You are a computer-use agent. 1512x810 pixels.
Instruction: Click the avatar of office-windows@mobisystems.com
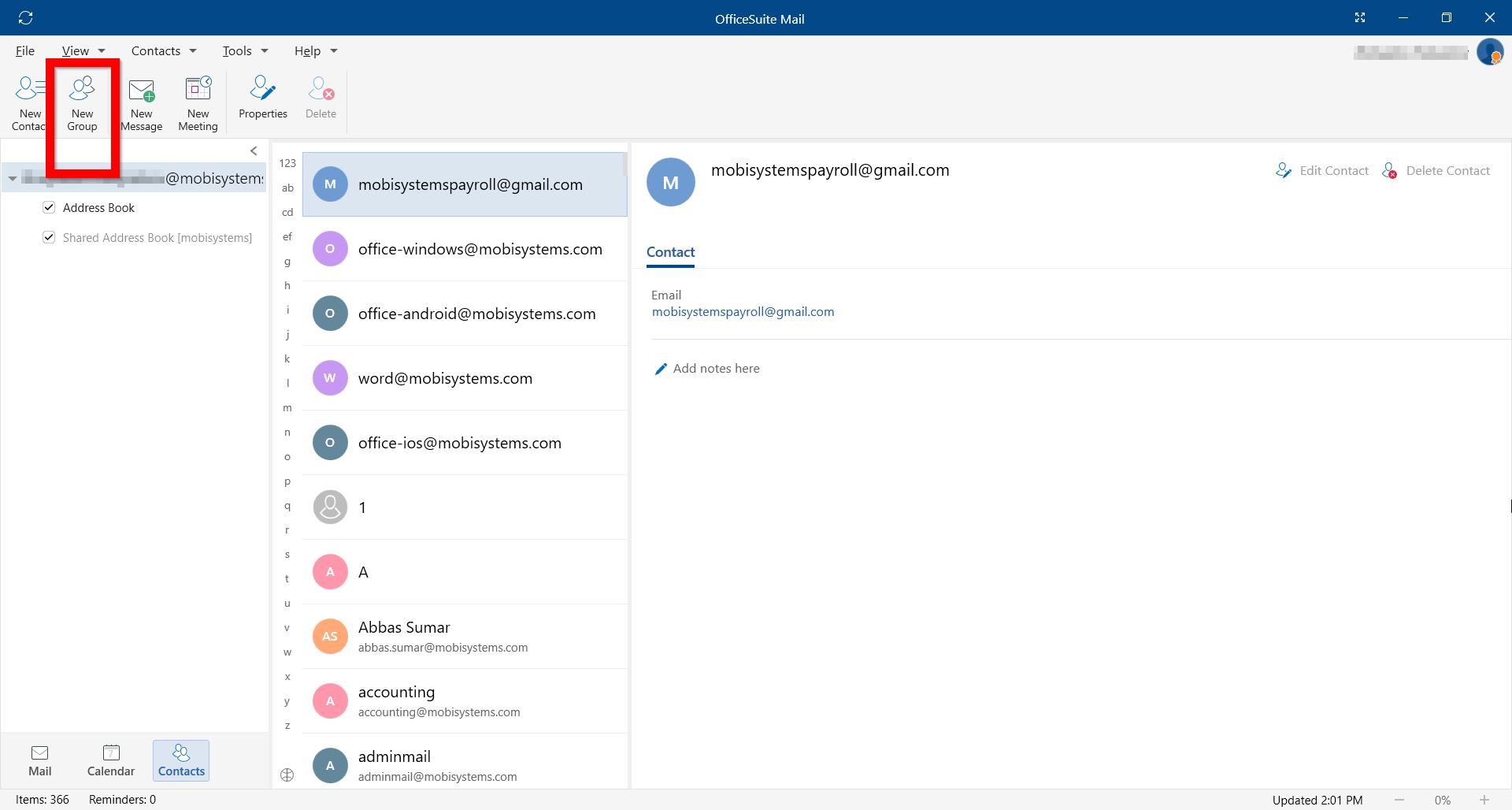pos(330,249)
